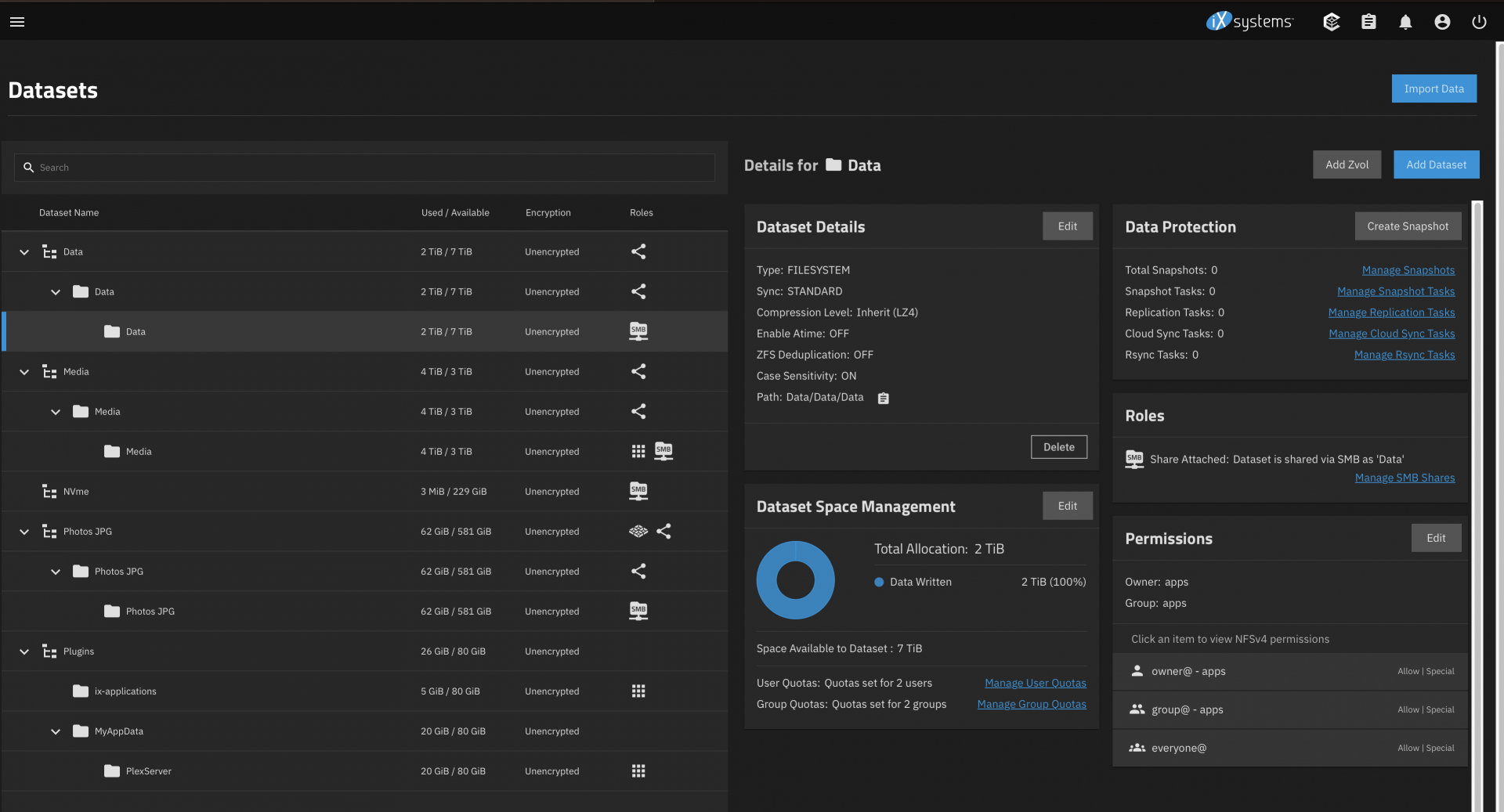1504x812 pixels.
Task: Open Manage Snapshots link
Action: coord(1408,270)
